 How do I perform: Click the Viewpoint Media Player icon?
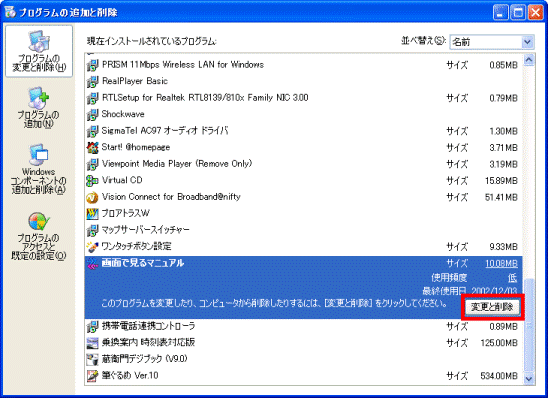click(x=93, y=164)
